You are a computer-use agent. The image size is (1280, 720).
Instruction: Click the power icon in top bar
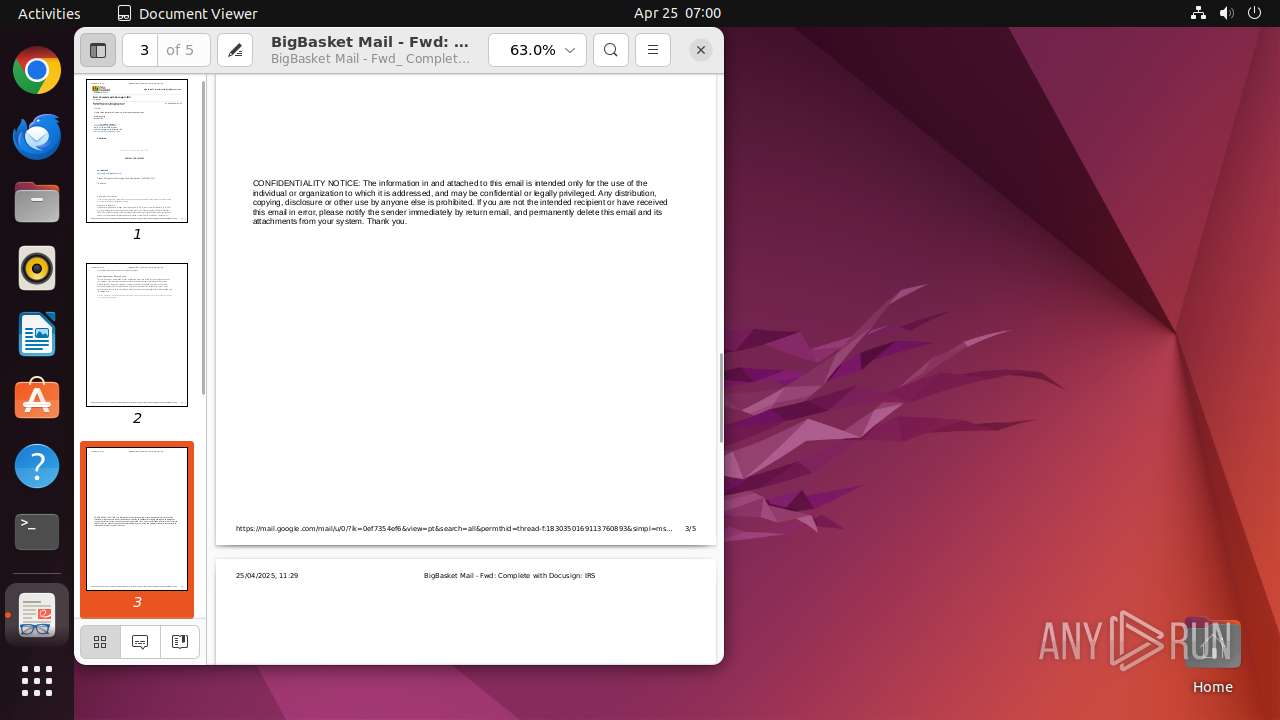pos(1254,13)
